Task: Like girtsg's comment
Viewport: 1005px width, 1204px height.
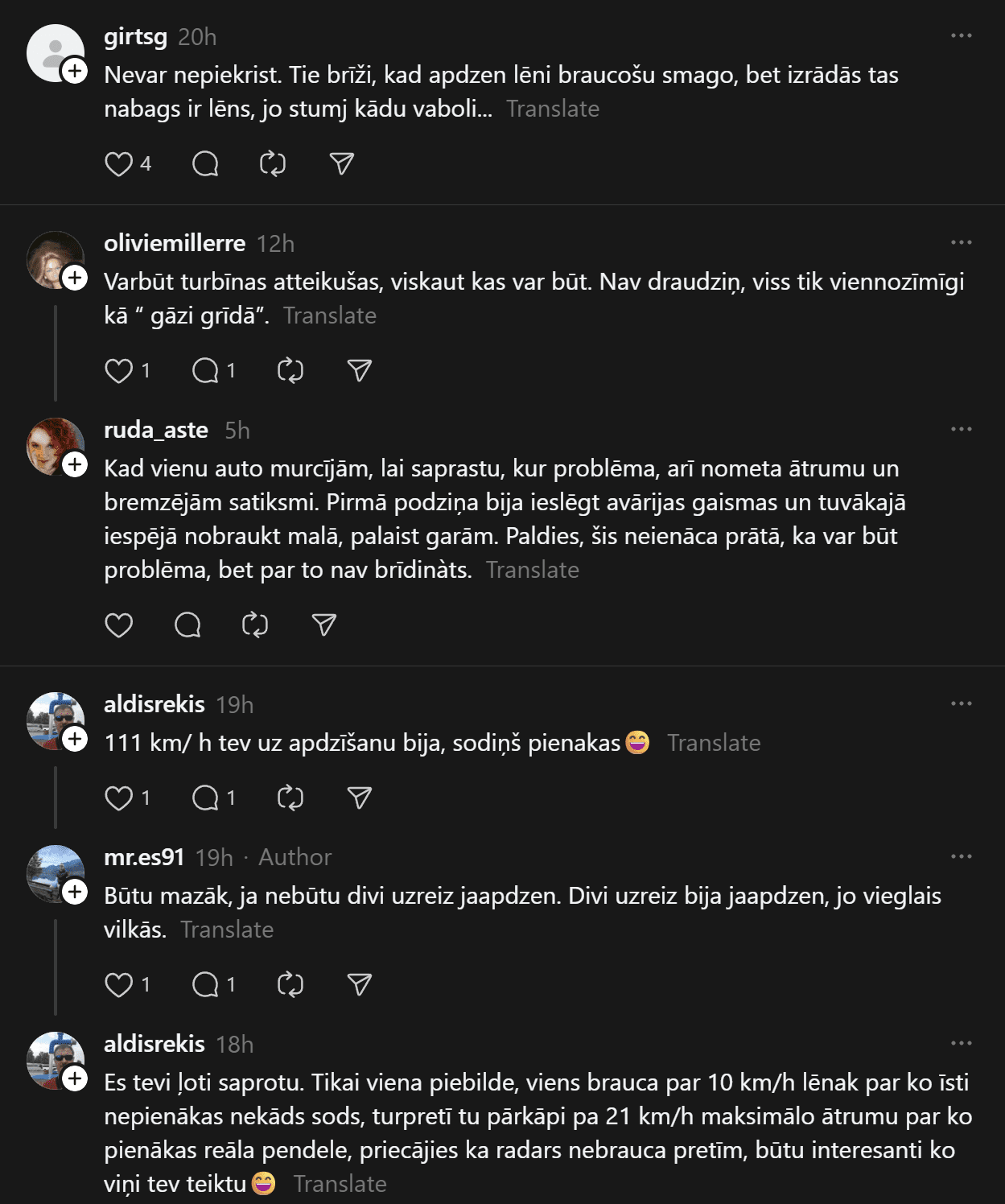Action: coord(119,164)
